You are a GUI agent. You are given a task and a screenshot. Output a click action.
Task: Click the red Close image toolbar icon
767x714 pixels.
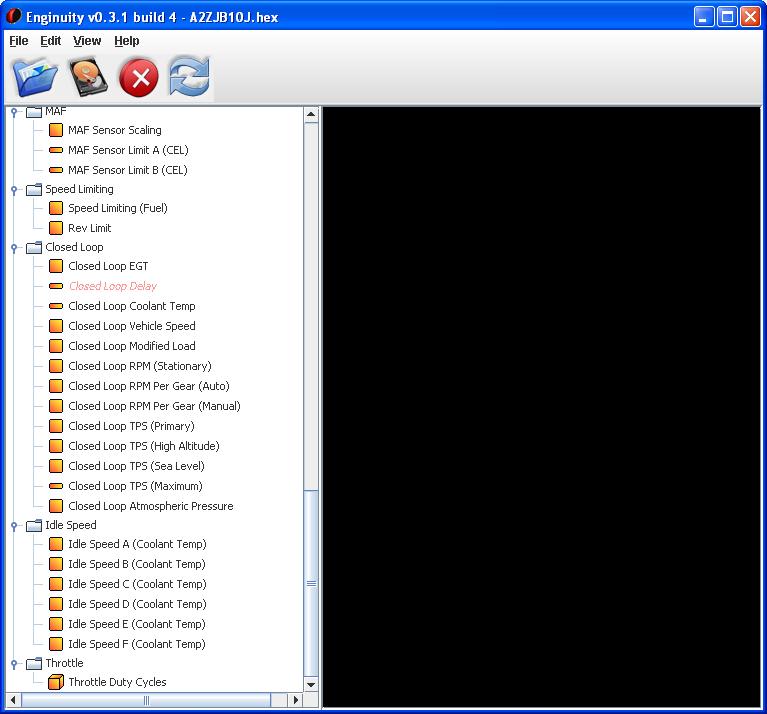tap(139, 78)
